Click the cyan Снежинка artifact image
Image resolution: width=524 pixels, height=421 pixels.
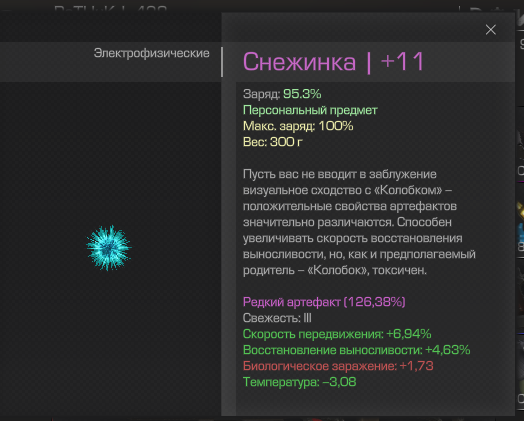[x=109, y=248]
